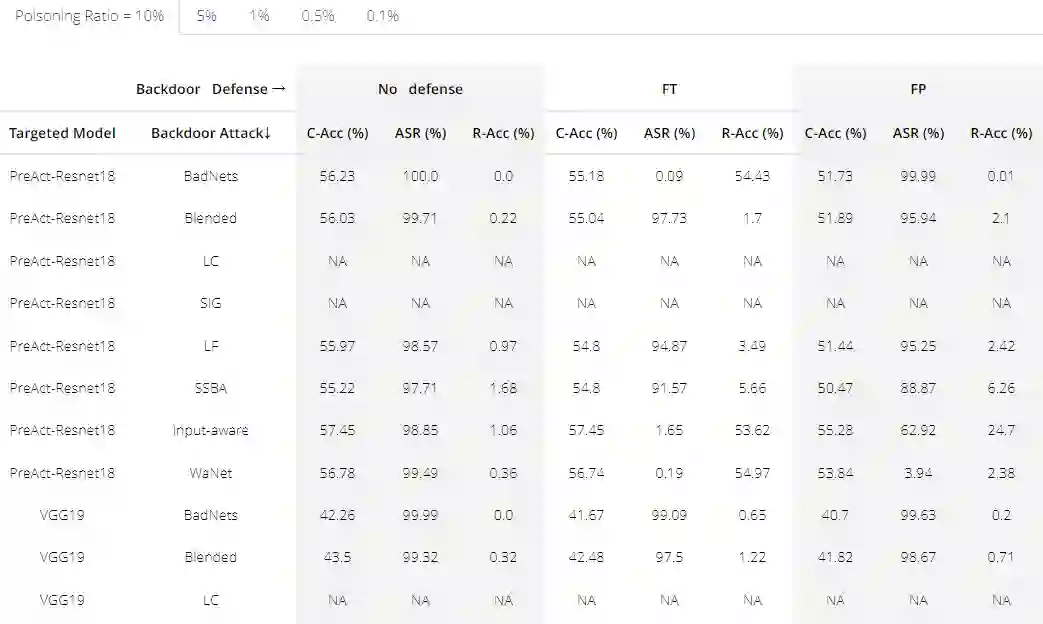Click the FT defense group header
1043x624 pixels.
pyautogui.click(x=669, y=89)
